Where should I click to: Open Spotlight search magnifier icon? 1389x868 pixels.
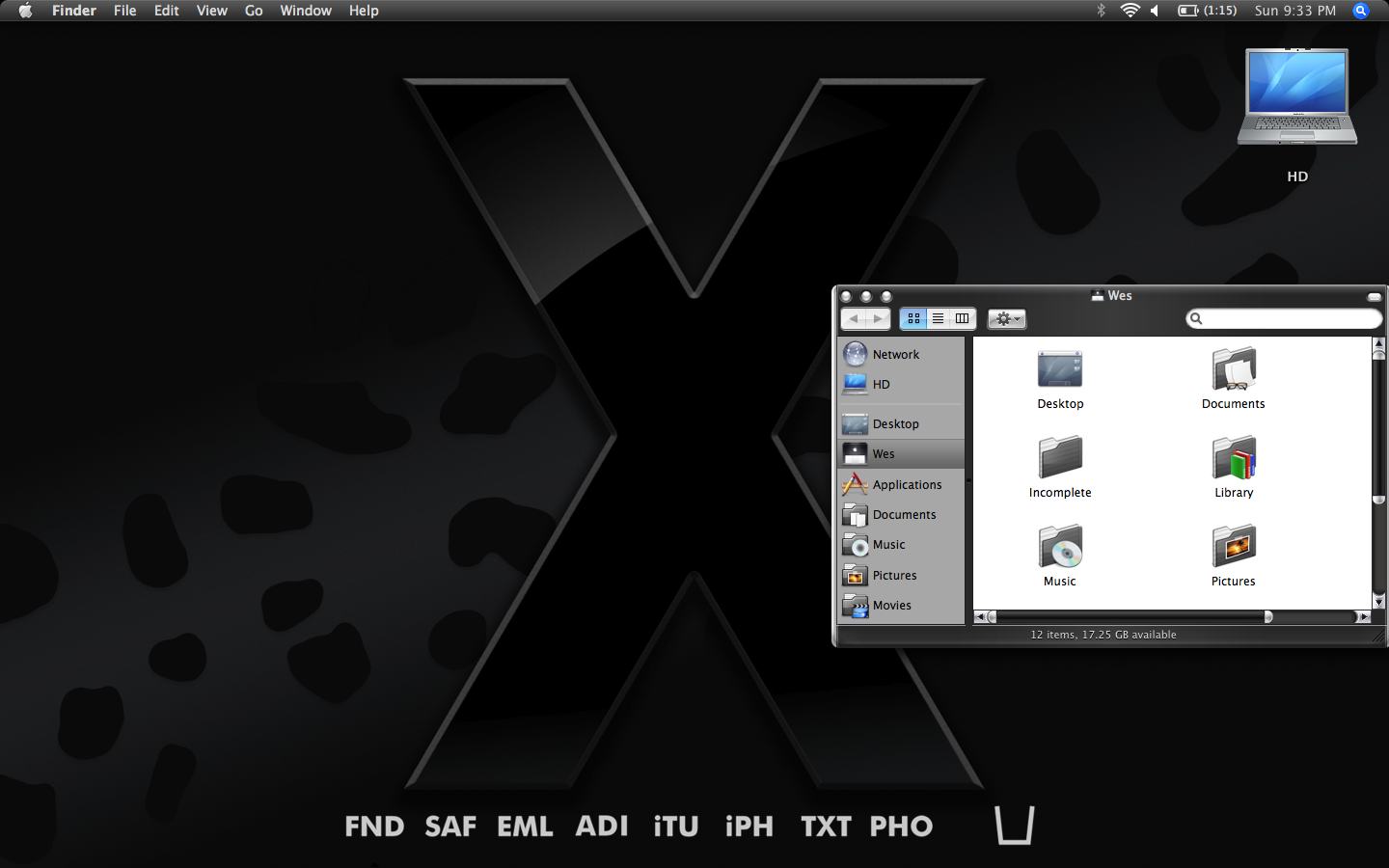[1361, 11]
